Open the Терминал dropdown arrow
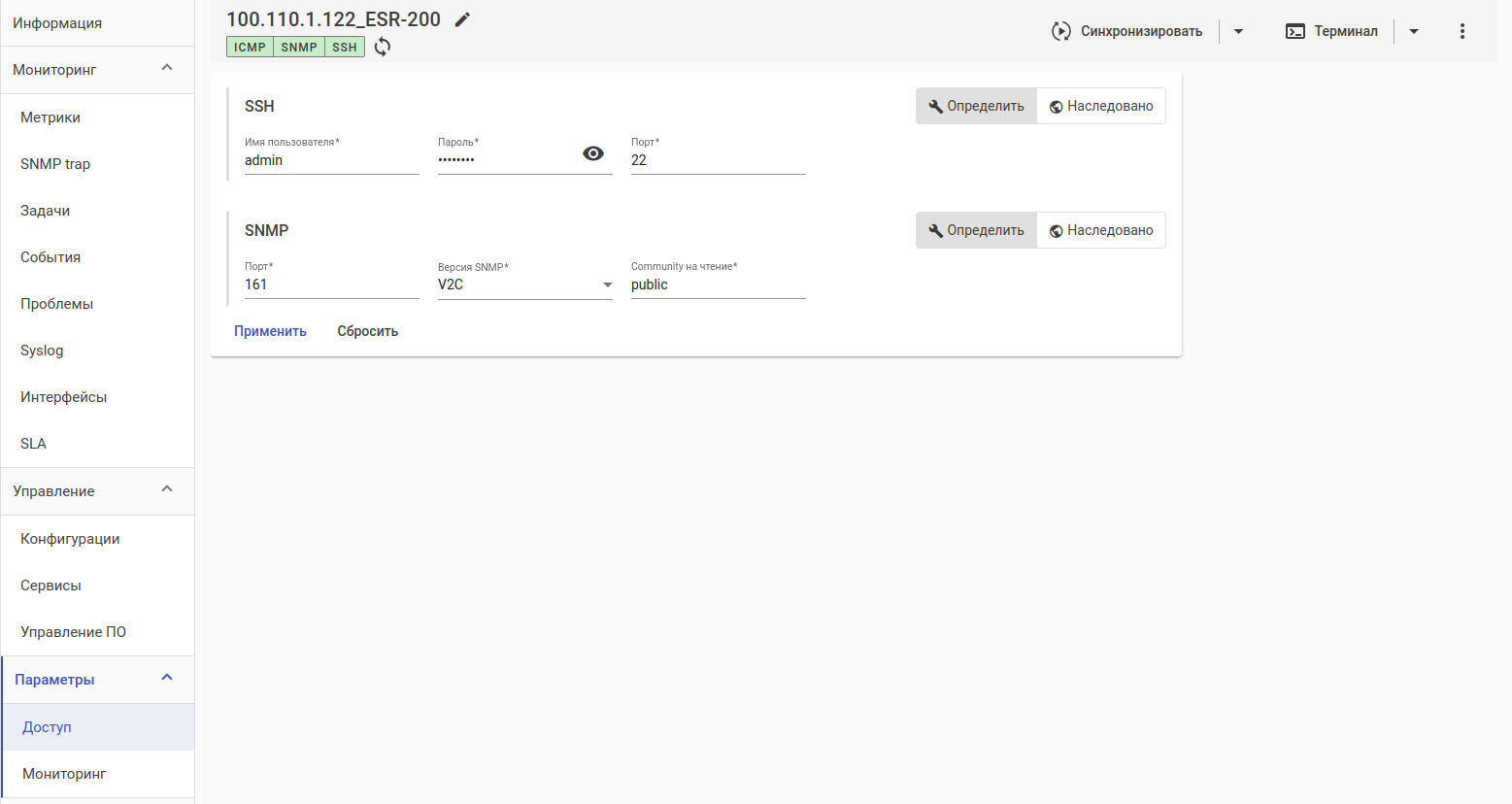This screenshot has height=804, width=1512. click(1414, 31)
